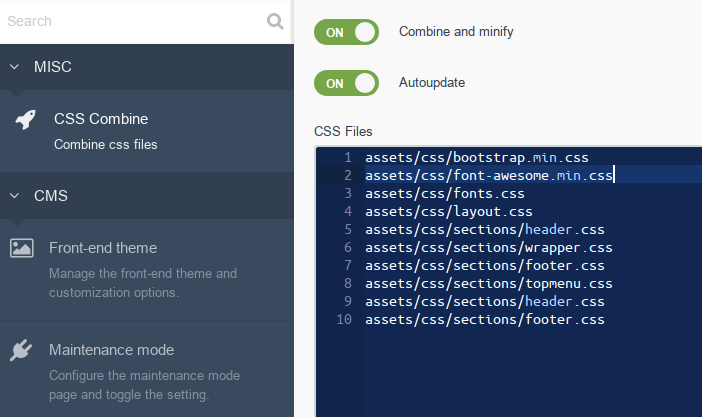Click the search magnifier icon

(x=275, y=21)
